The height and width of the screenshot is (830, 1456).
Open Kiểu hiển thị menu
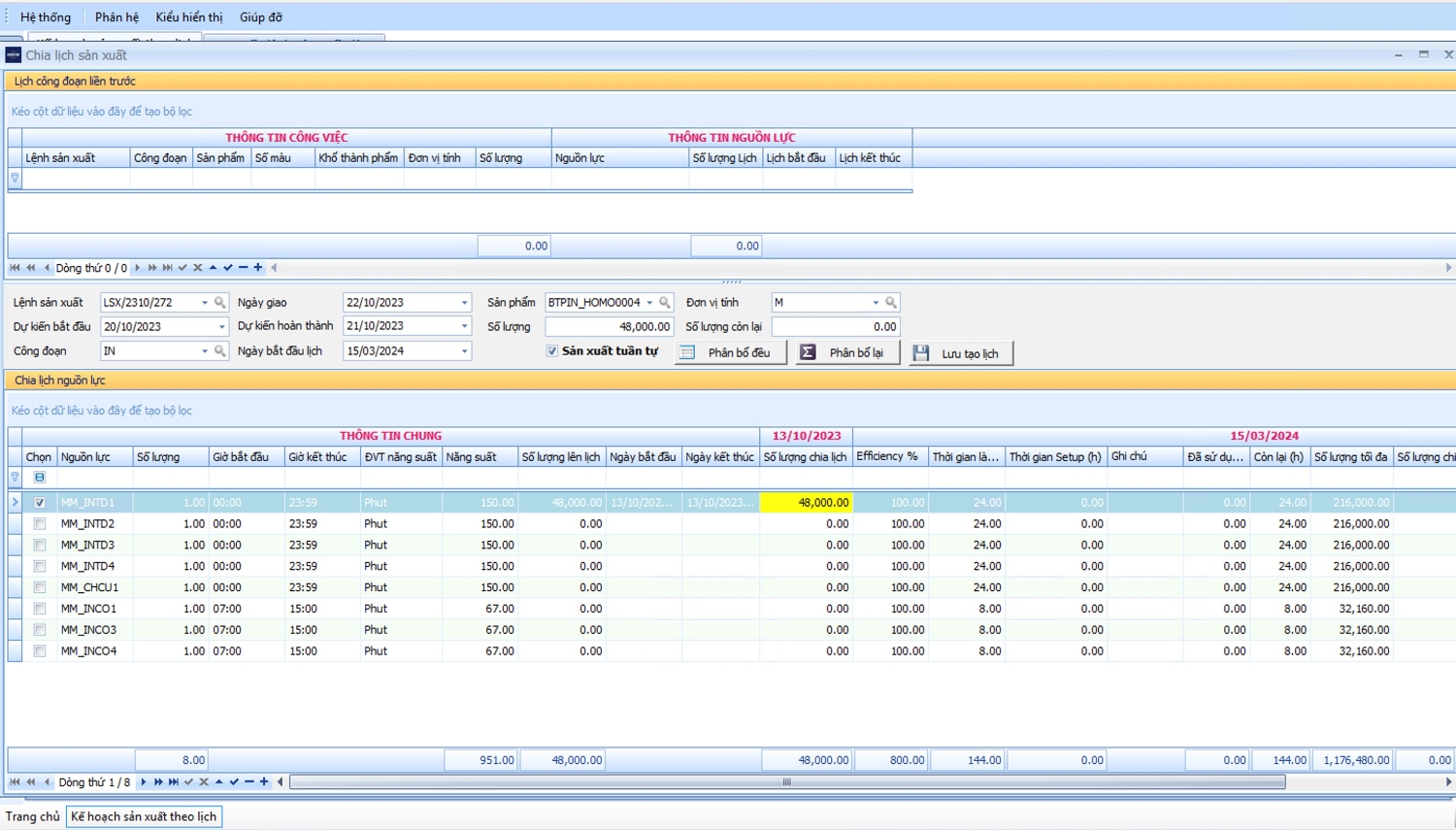click(x=188, y=17)
